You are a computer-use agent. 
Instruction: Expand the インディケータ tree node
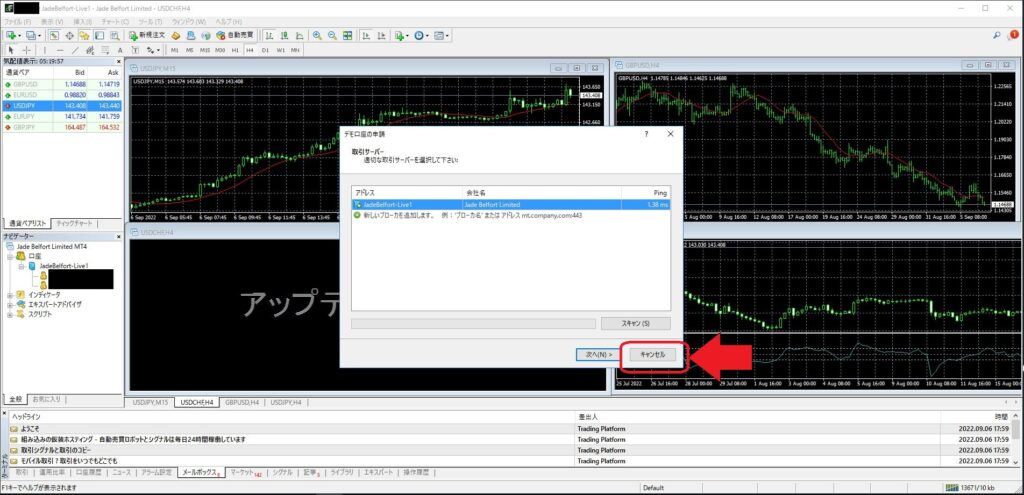(x=10, y=295)
